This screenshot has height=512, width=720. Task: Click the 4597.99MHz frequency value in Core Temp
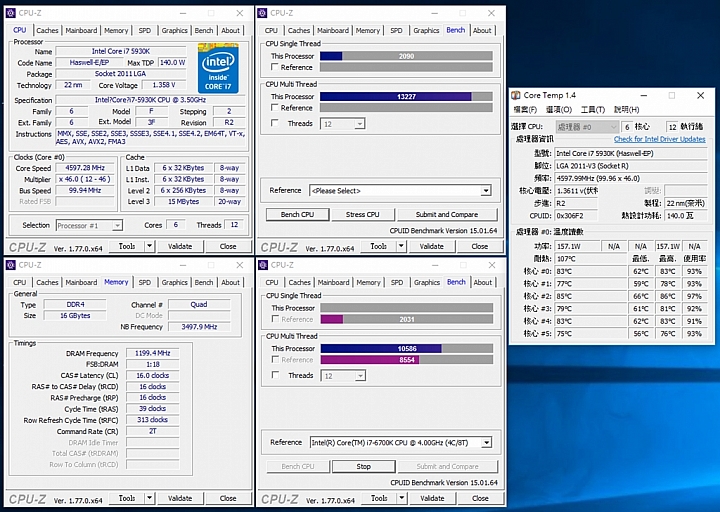pyautogui.click(x=631, y=178)
